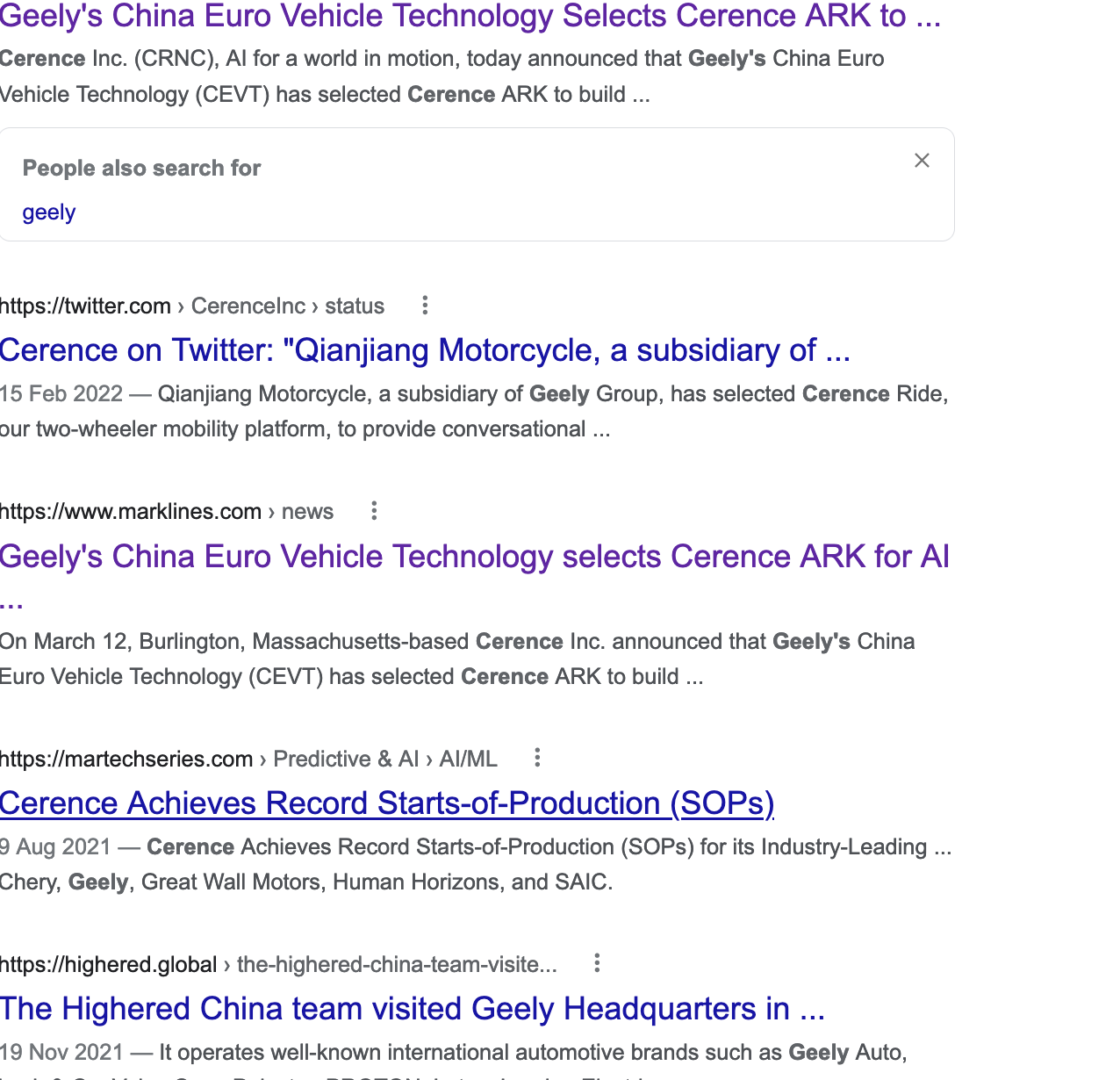Click the '19 Nov 2021' snippet date

61,1052
